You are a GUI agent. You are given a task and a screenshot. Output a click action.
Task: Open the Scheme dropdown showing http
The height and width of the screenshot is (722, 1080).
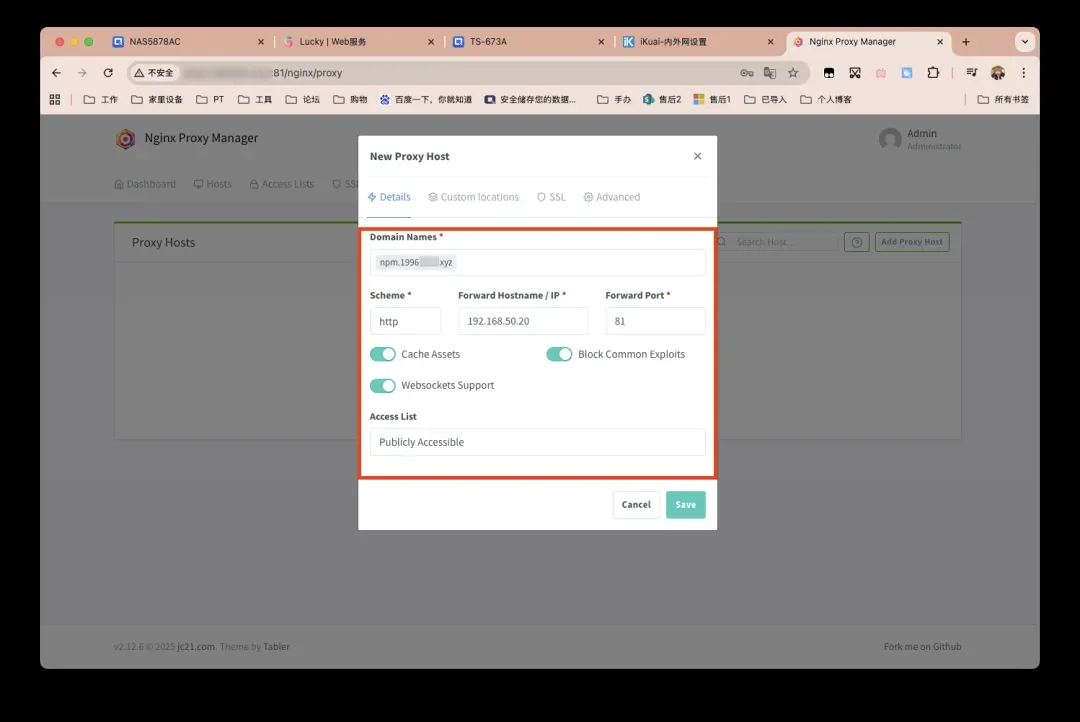point(405,321)
